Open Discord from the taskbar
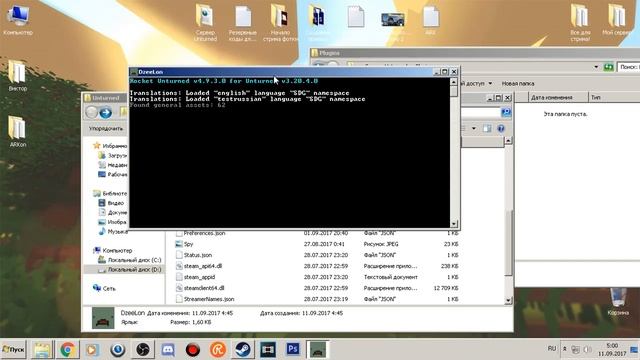640x360 pixels. pos(168,350)
